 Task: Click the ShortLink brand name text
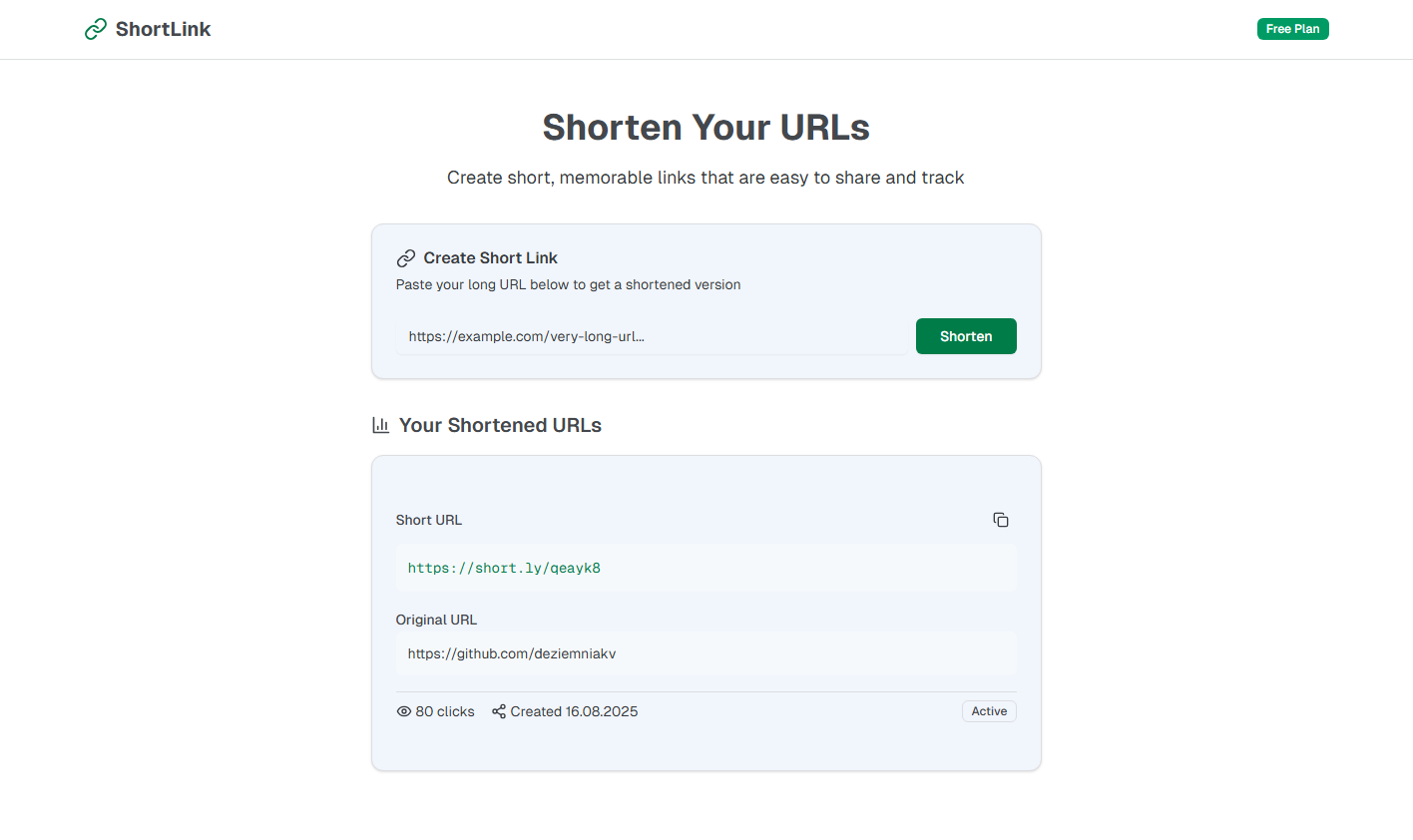(163, 29)
